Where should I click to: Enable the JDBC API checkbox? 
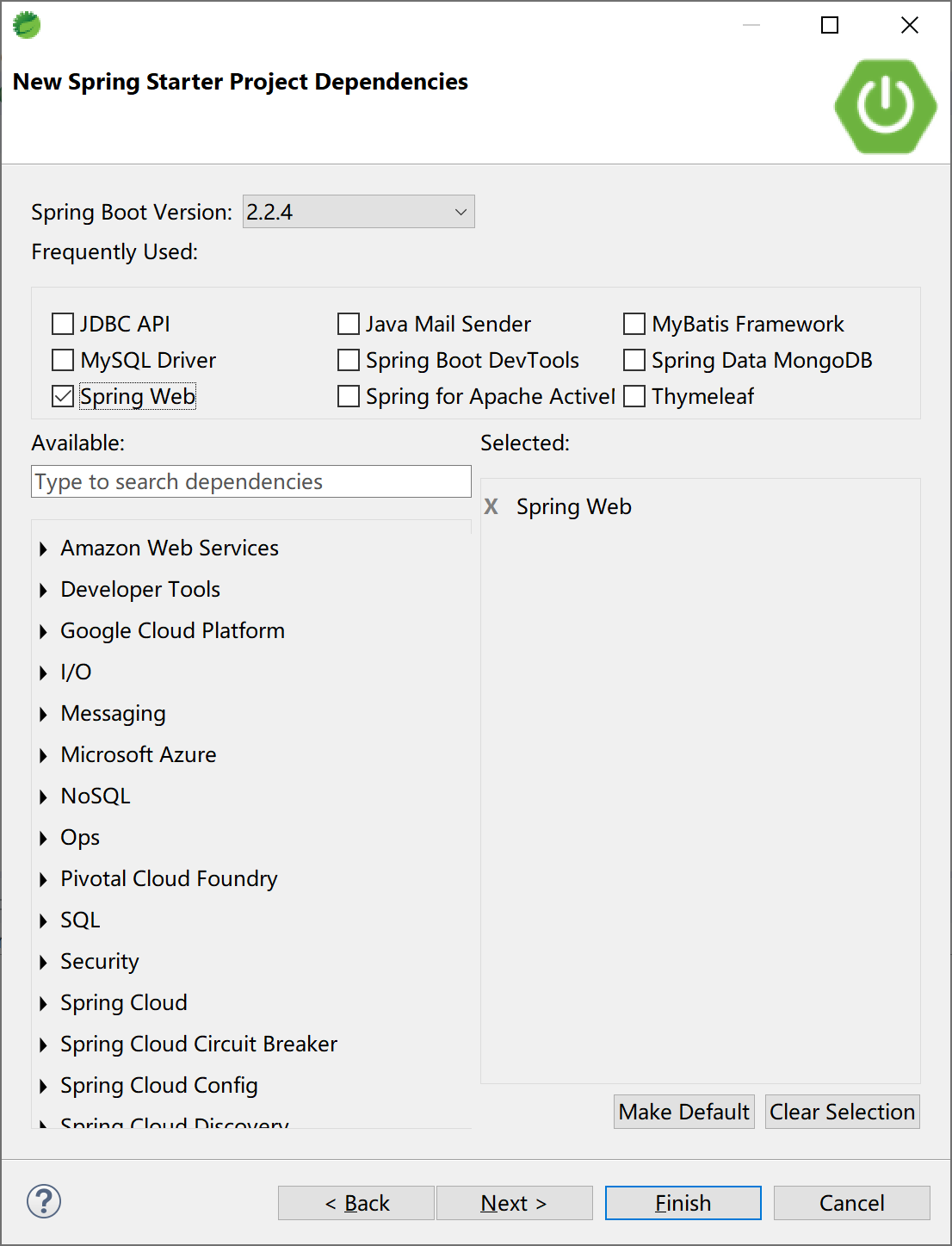[63, 324]
